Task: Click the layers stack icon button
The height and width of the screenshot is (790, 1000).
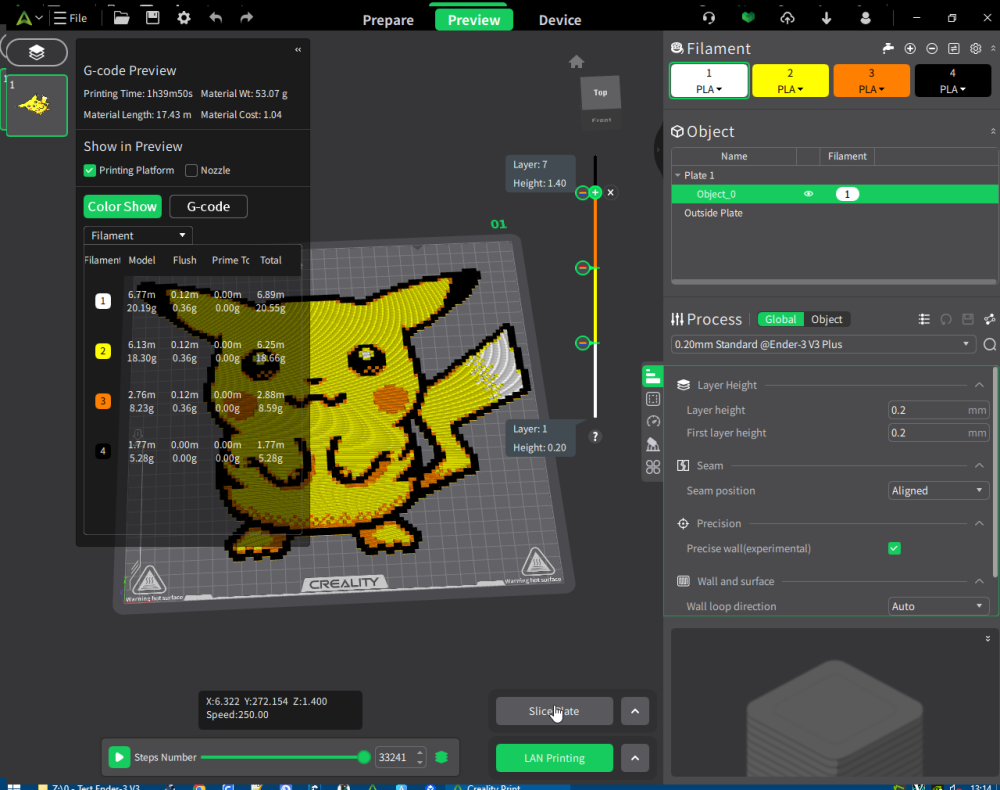Action: coord(36,52)
